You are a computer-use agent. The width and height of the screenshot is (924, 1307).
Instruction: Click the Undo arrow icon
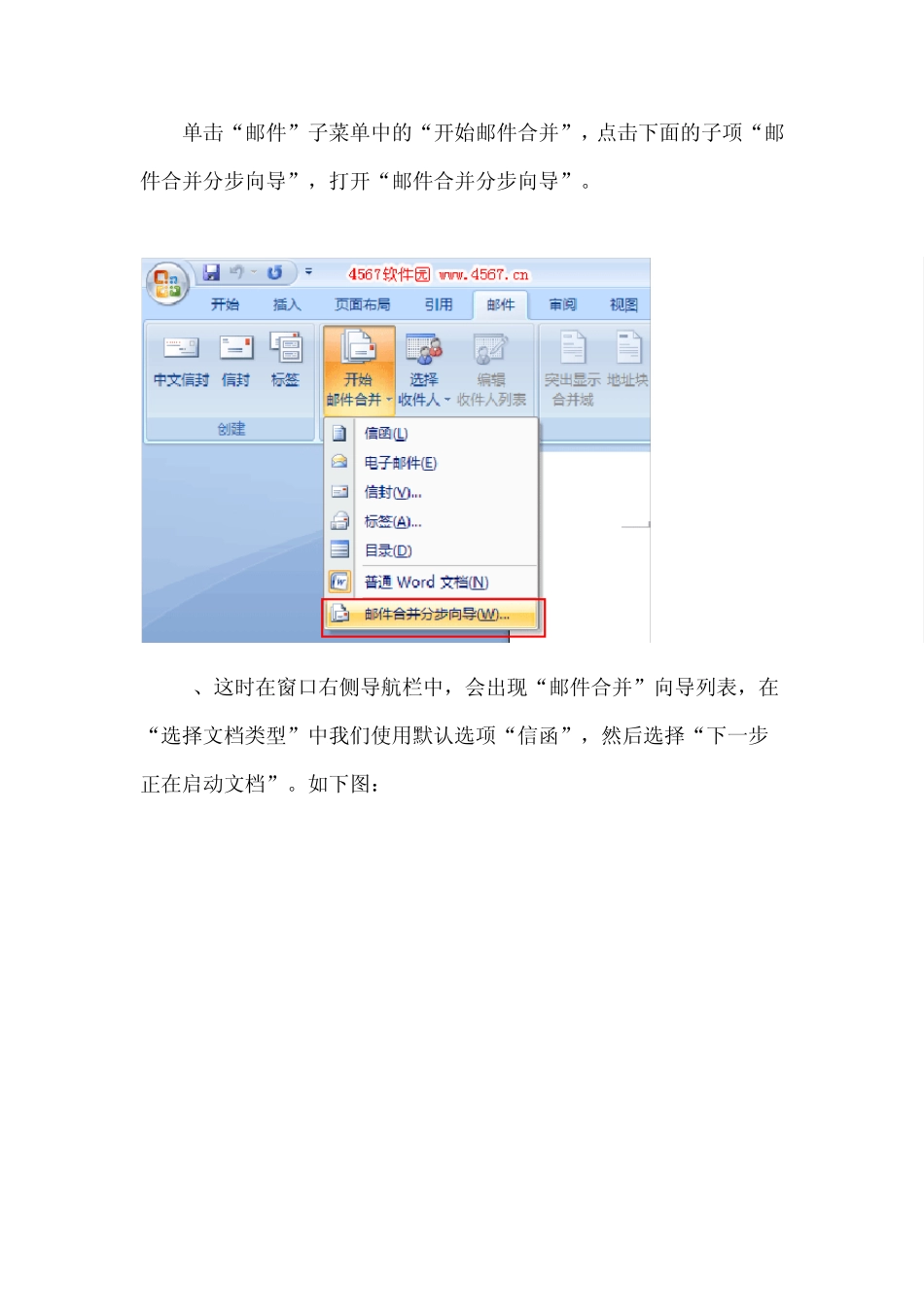236,273
